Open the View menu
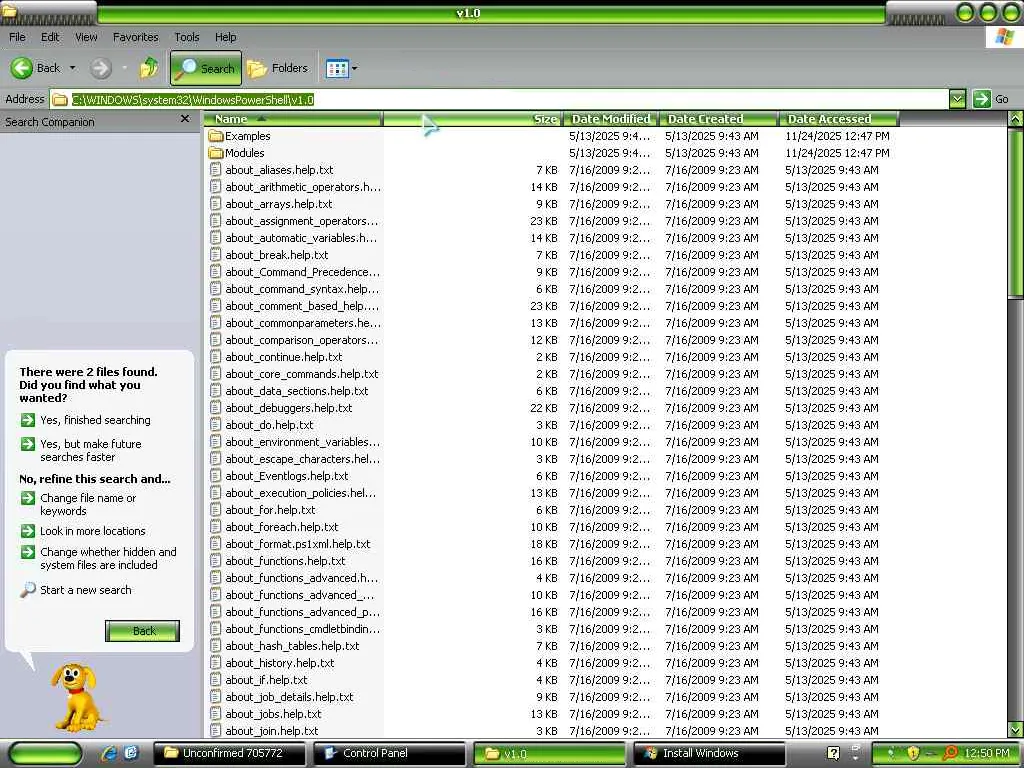 tap(86, 37)
